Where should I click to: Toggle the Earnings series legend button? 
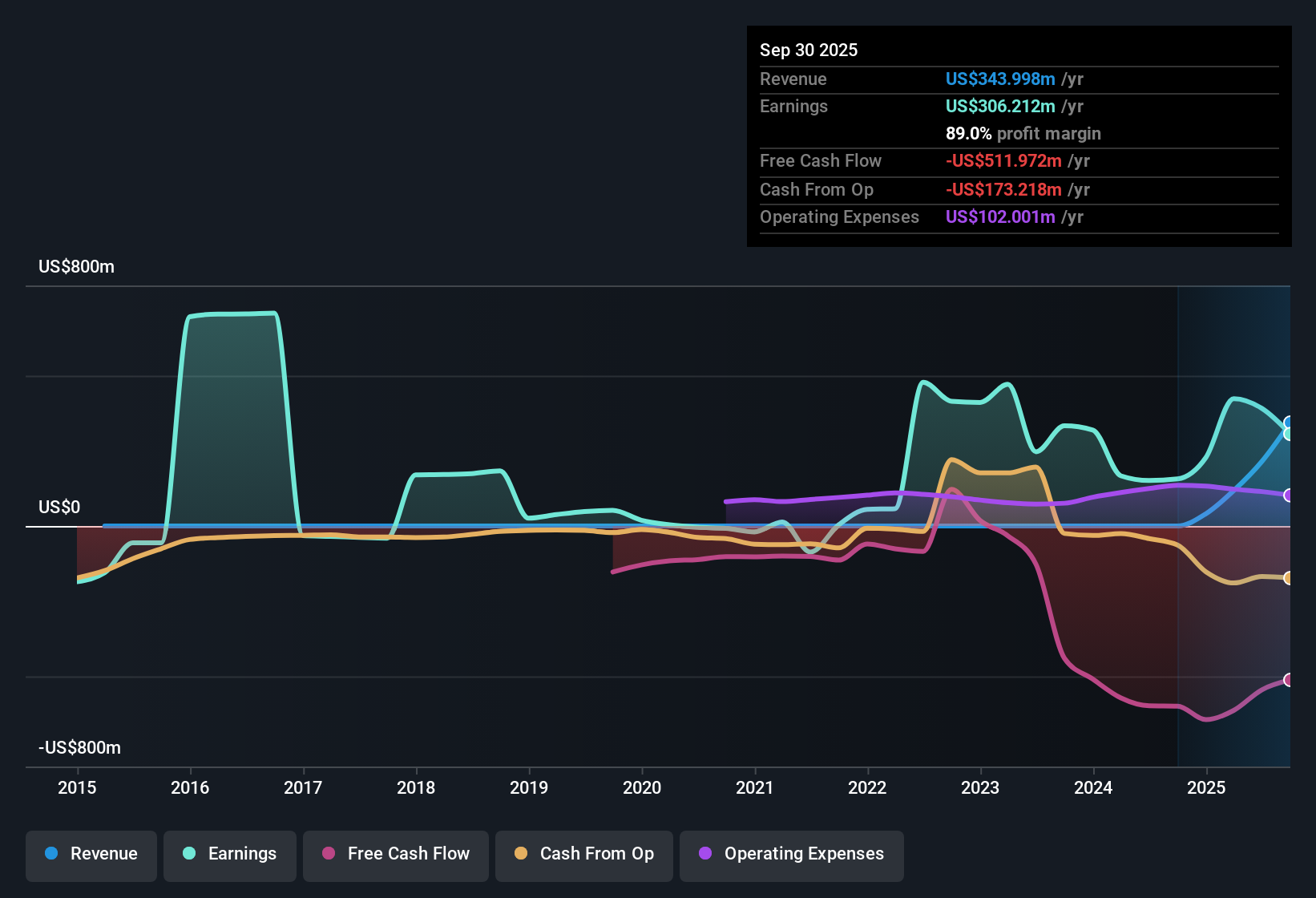(230, 854)
